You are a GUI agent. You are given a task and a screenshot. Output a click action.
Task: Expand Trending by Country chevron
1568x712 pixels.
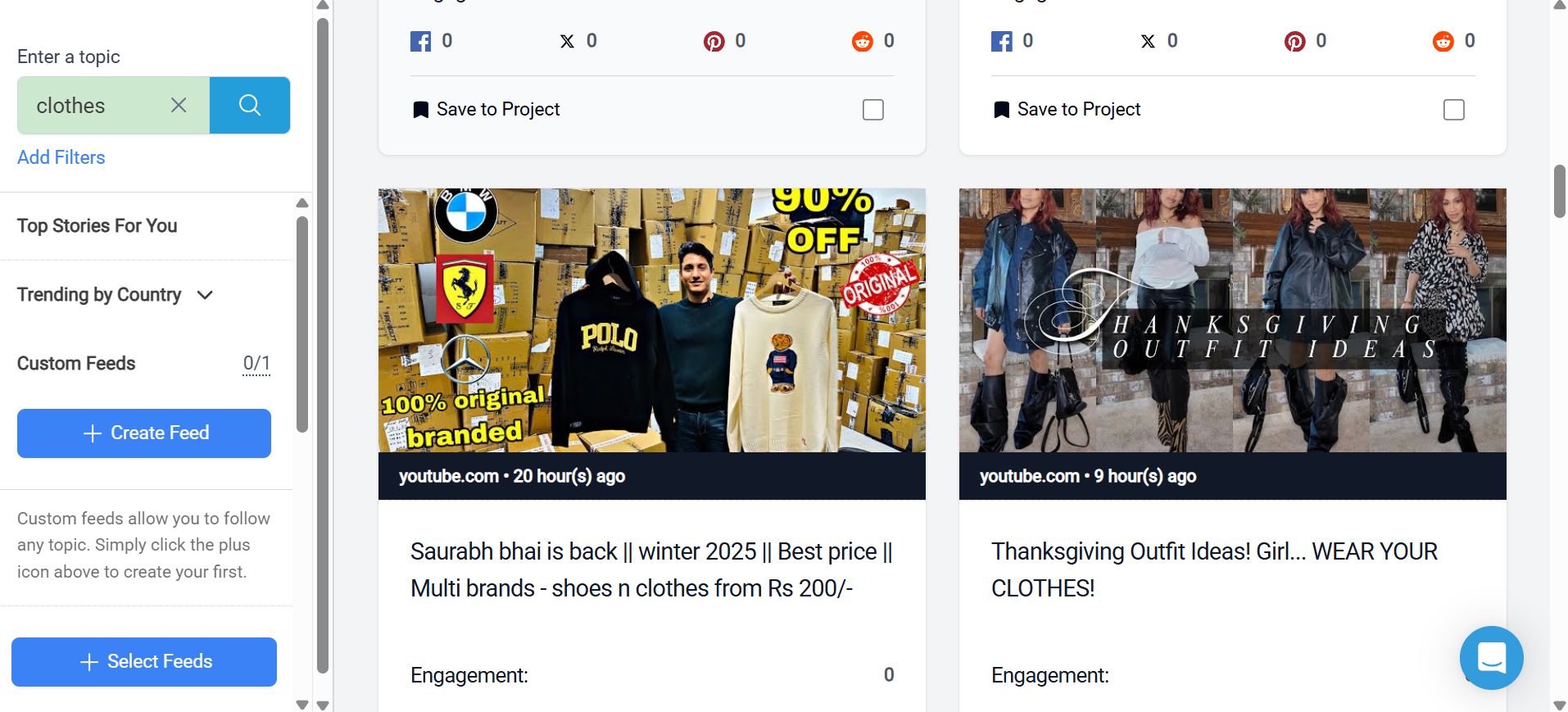coord(205,295)
